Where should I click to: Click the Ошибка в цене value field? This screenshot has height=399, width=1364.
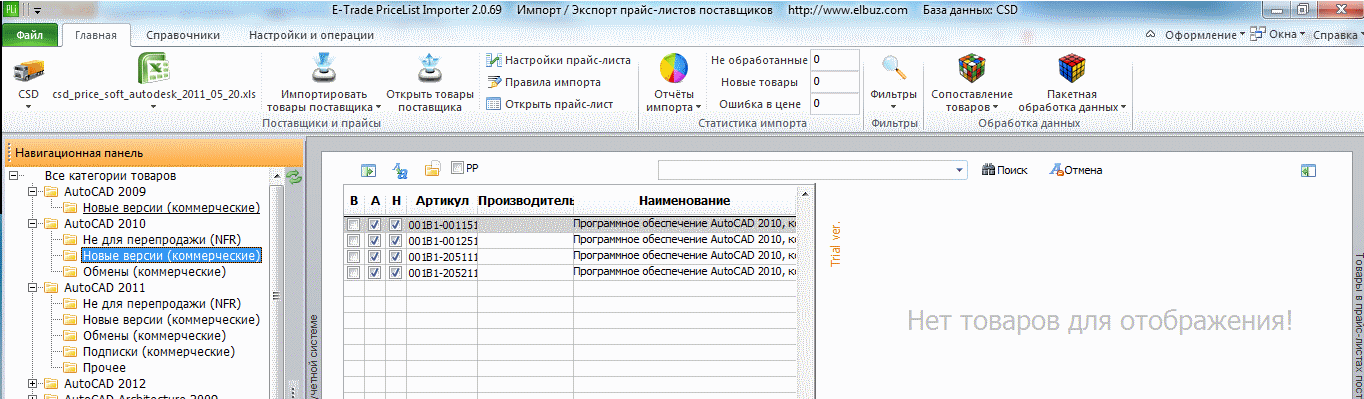point(835,104)
